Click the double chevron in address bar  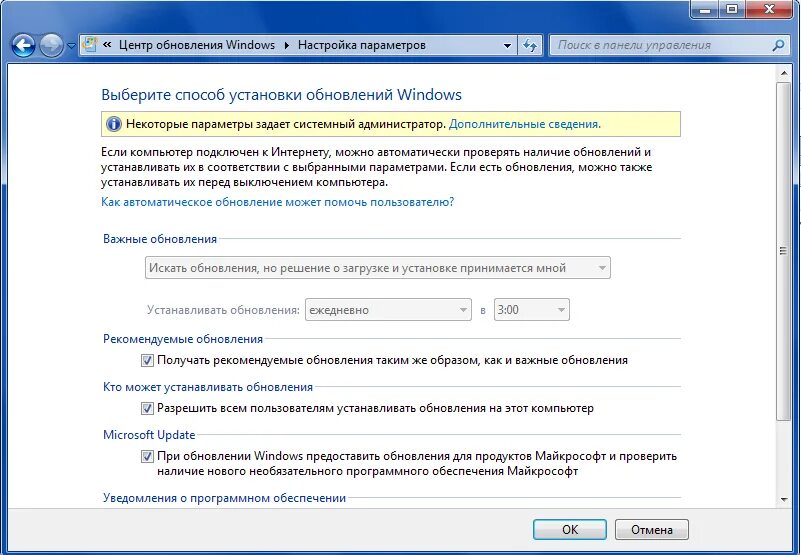tap(107, 45)
